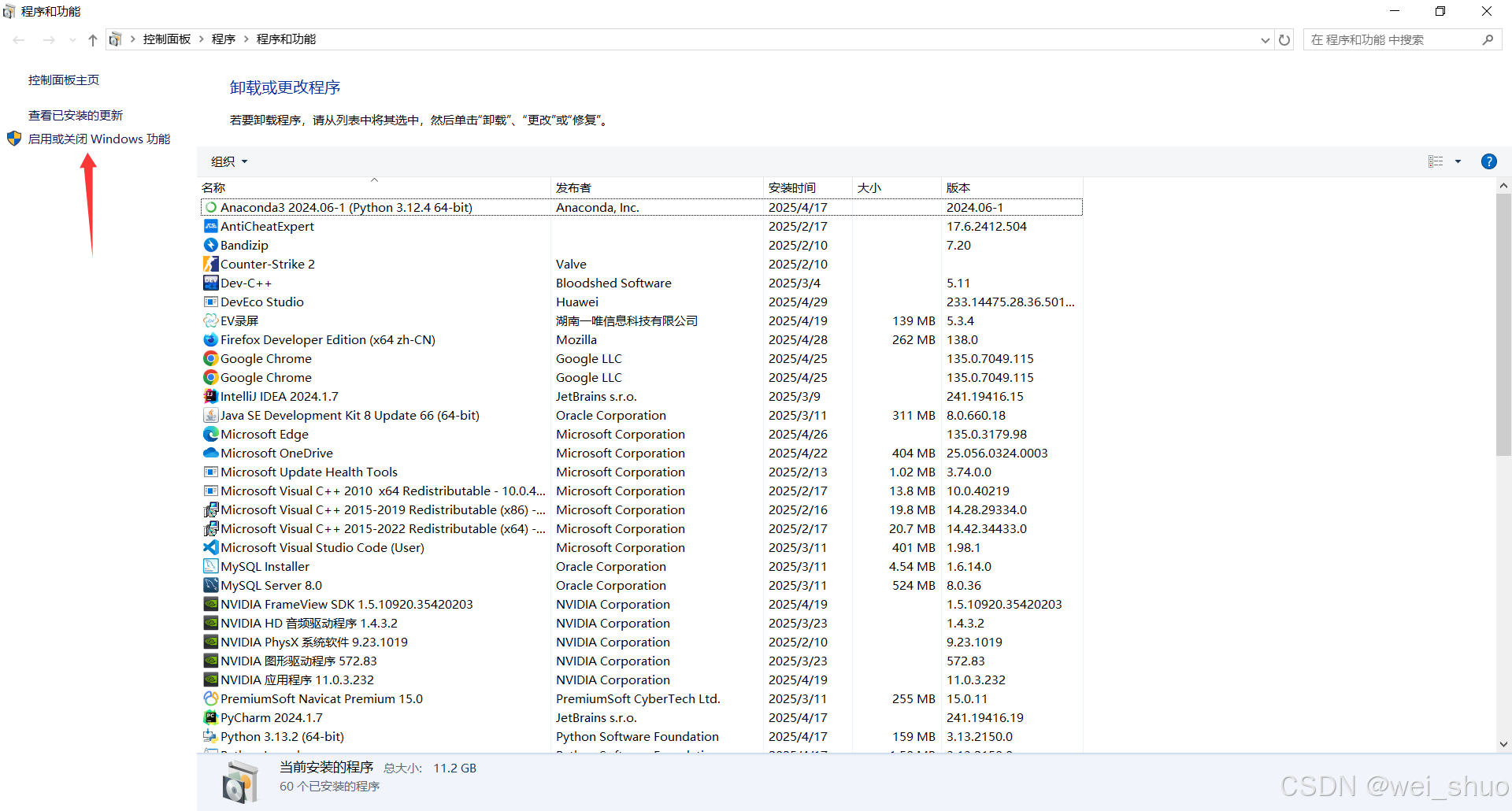Expand the chevron after 控制面板 breadcrumb
Screen dimensions: 1512x811
pyautogui.click(x=202, y=39)
